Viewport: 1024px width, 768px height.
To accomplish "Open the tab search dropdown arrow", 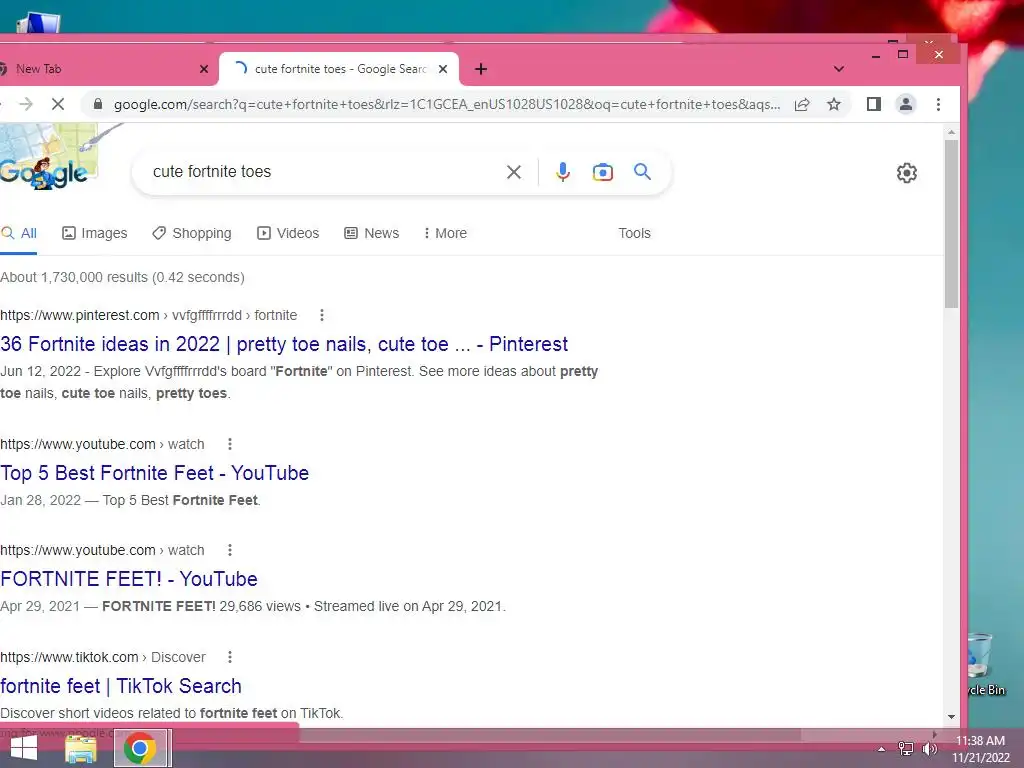I will coord(839,69).
